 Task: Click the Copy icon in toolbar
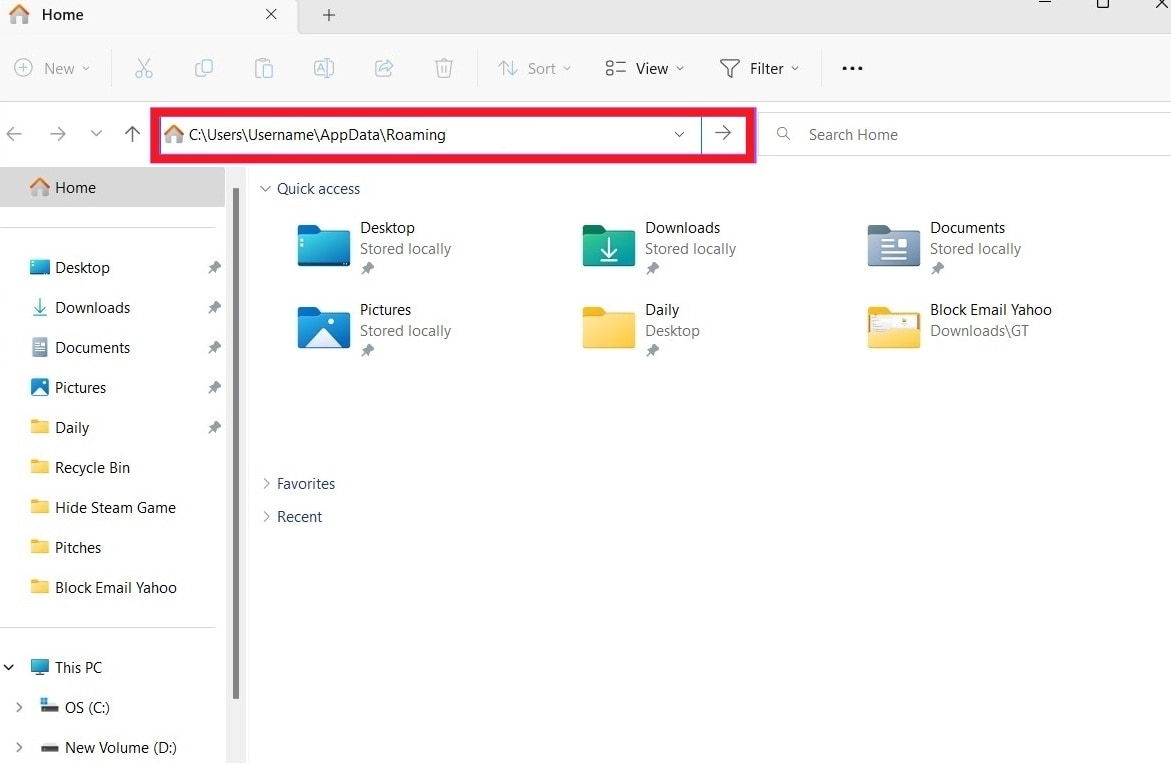pyautogui.click(x=203, y=69)
